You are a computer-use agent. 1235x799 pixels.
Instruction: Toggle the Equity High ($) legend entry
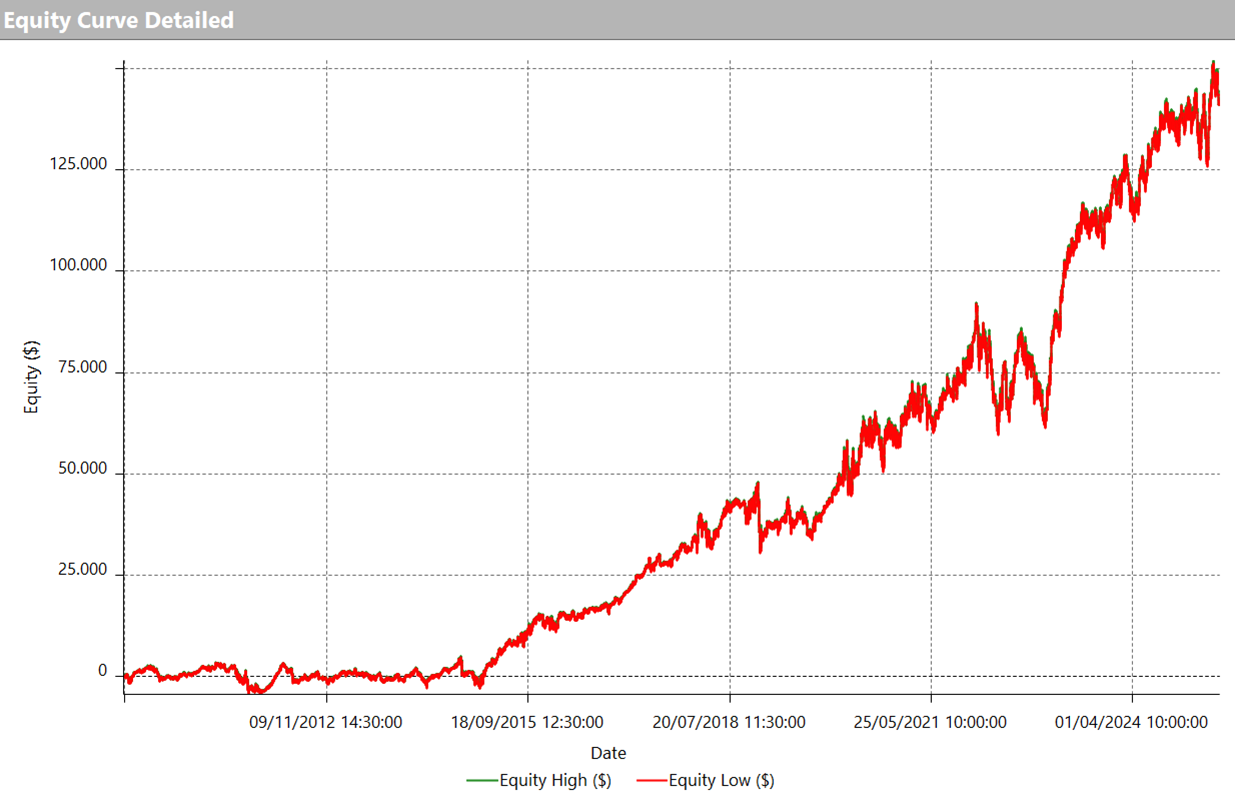pos(555,780)
